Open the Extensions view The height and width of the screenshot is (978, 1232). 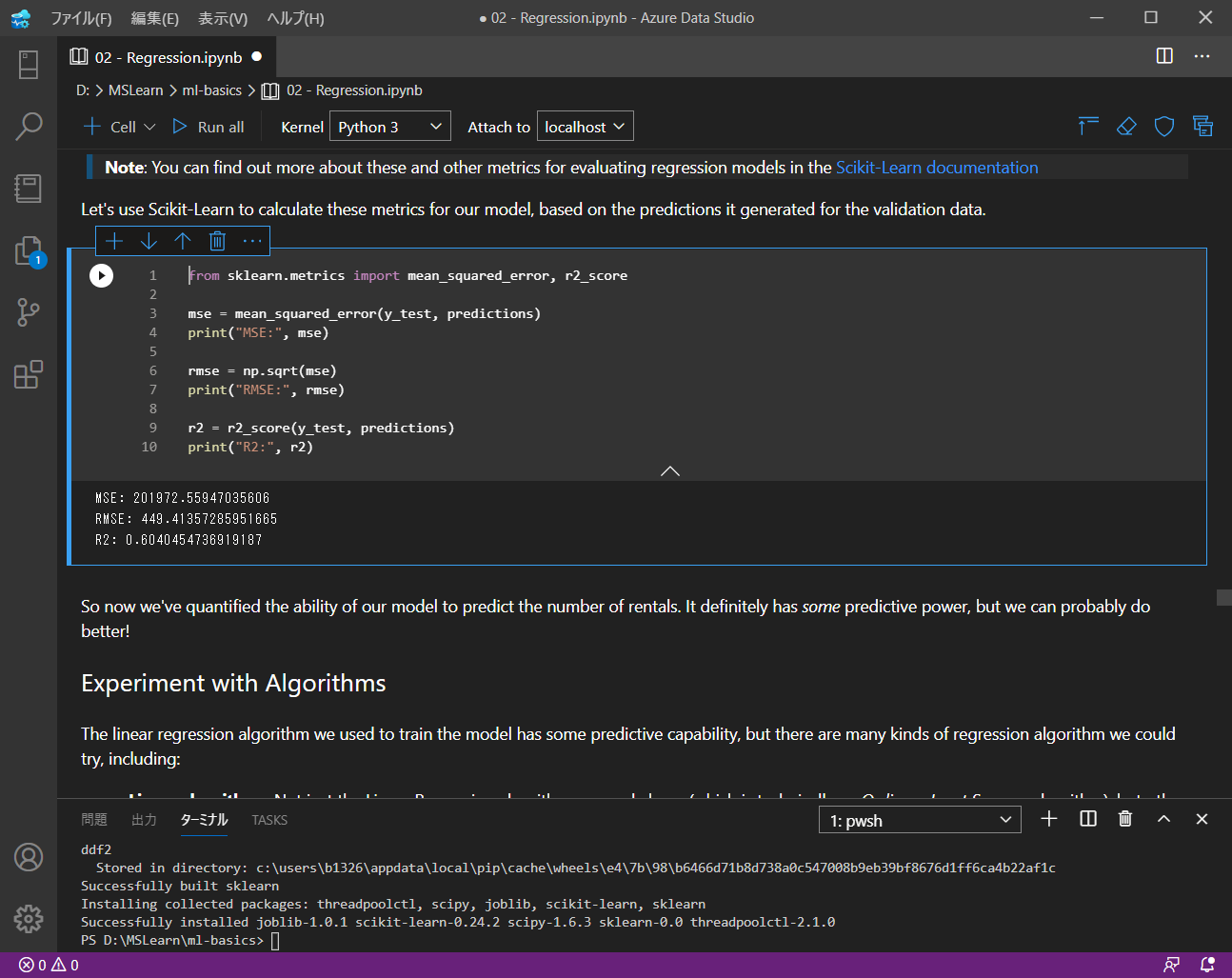click(29, 374)
